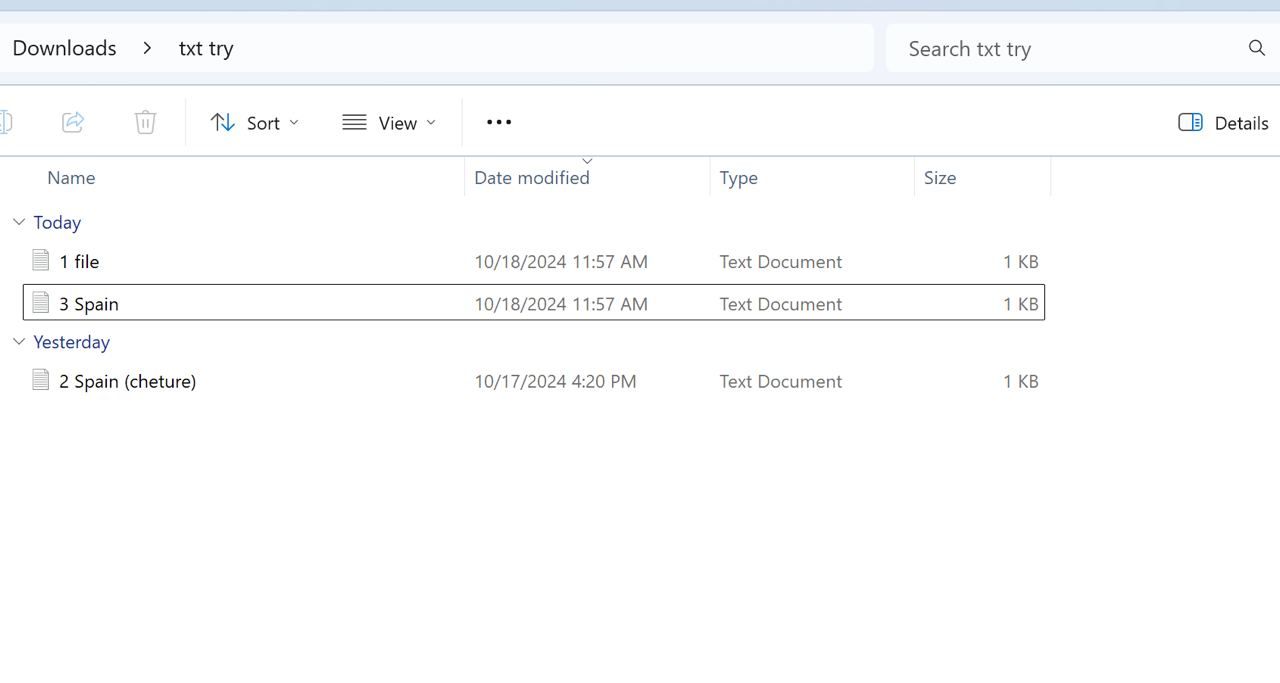
Task: Click into the "Search txt try" field
Action: pos(1060,49)
